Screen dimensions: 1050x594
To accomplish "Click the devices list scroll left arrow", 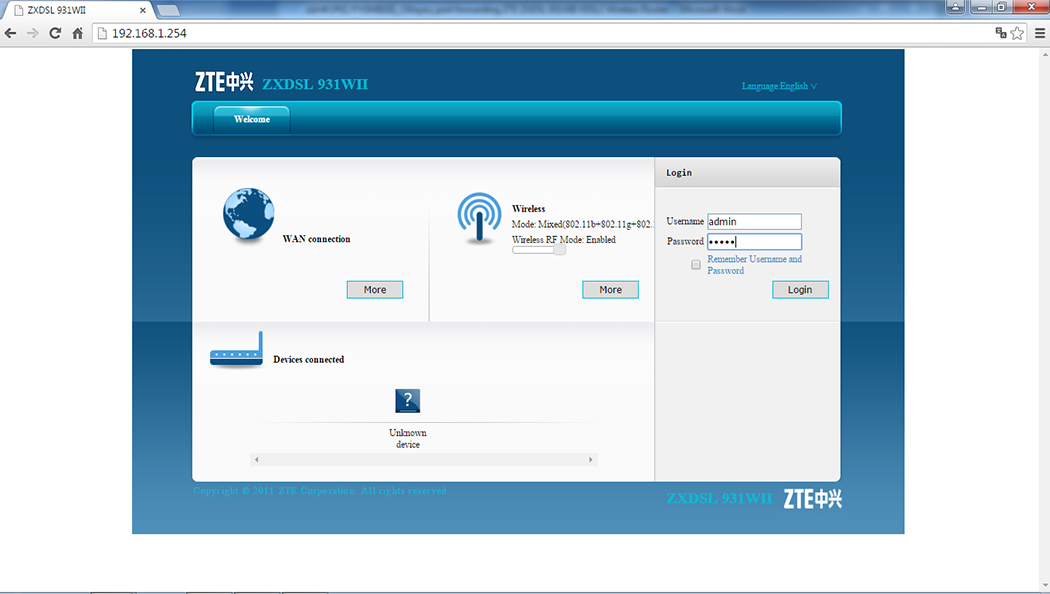I will pos(256,459).
